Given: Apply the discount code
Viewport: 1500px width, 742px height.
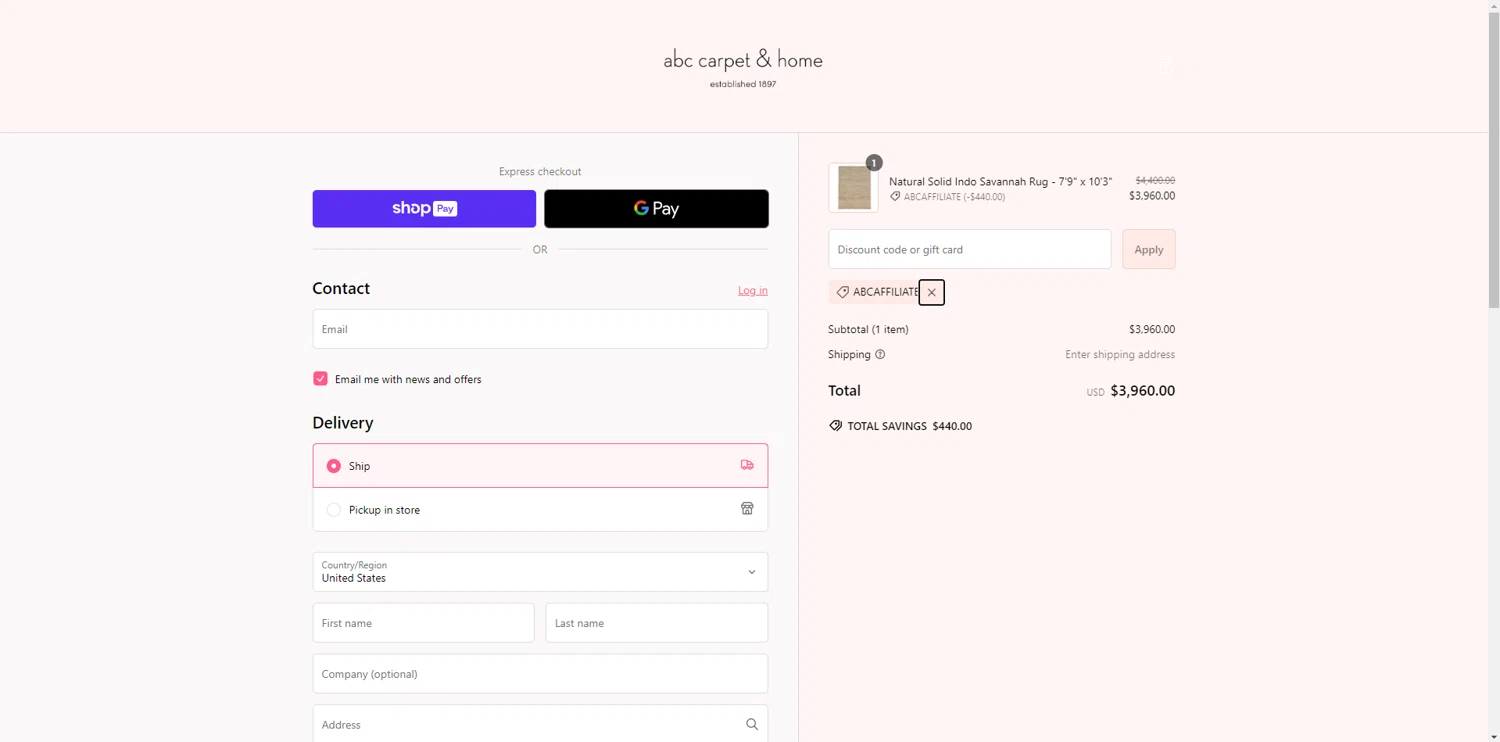Looking at the screenshot, I should pyautogui.click(x=1148, y=249).
